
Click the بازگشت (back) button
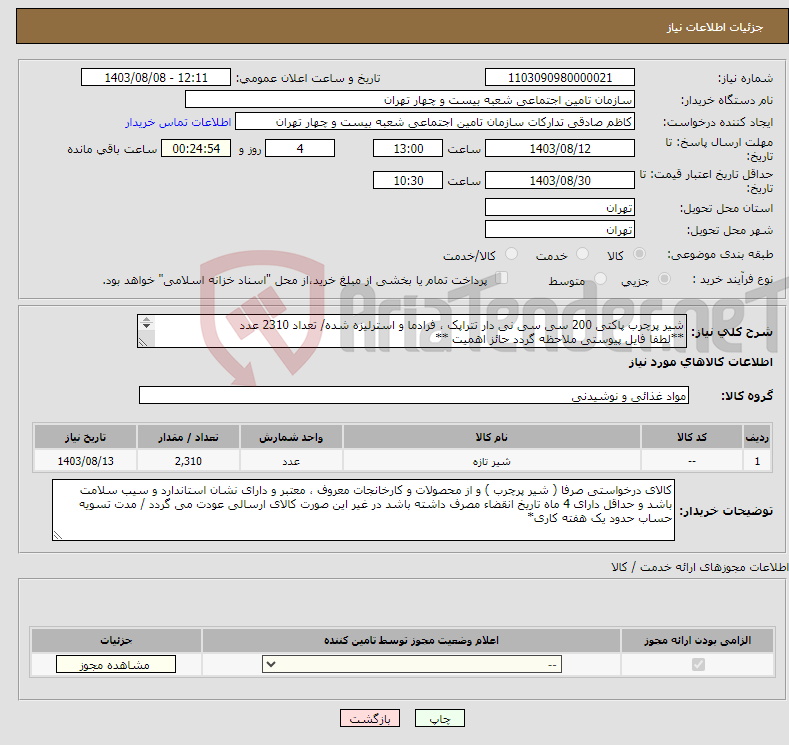(x=370, y=718)
